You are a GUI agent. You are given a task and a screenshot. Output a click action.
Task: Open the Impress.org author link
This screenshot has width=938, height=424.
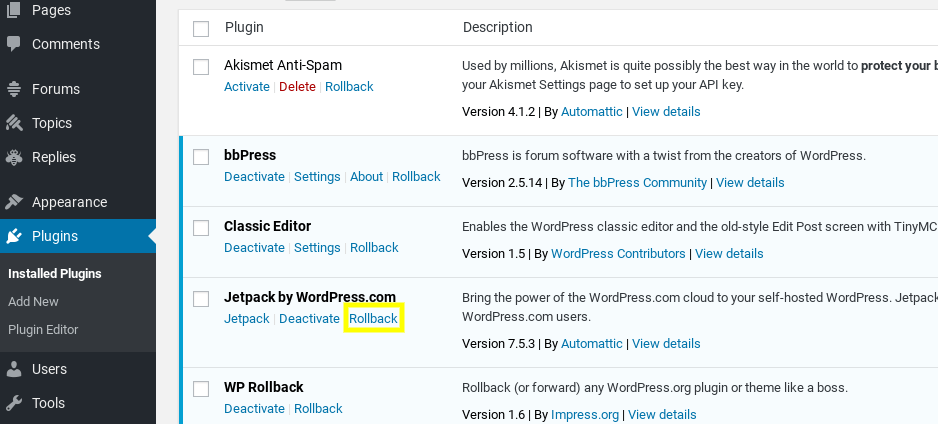(585, 415)
